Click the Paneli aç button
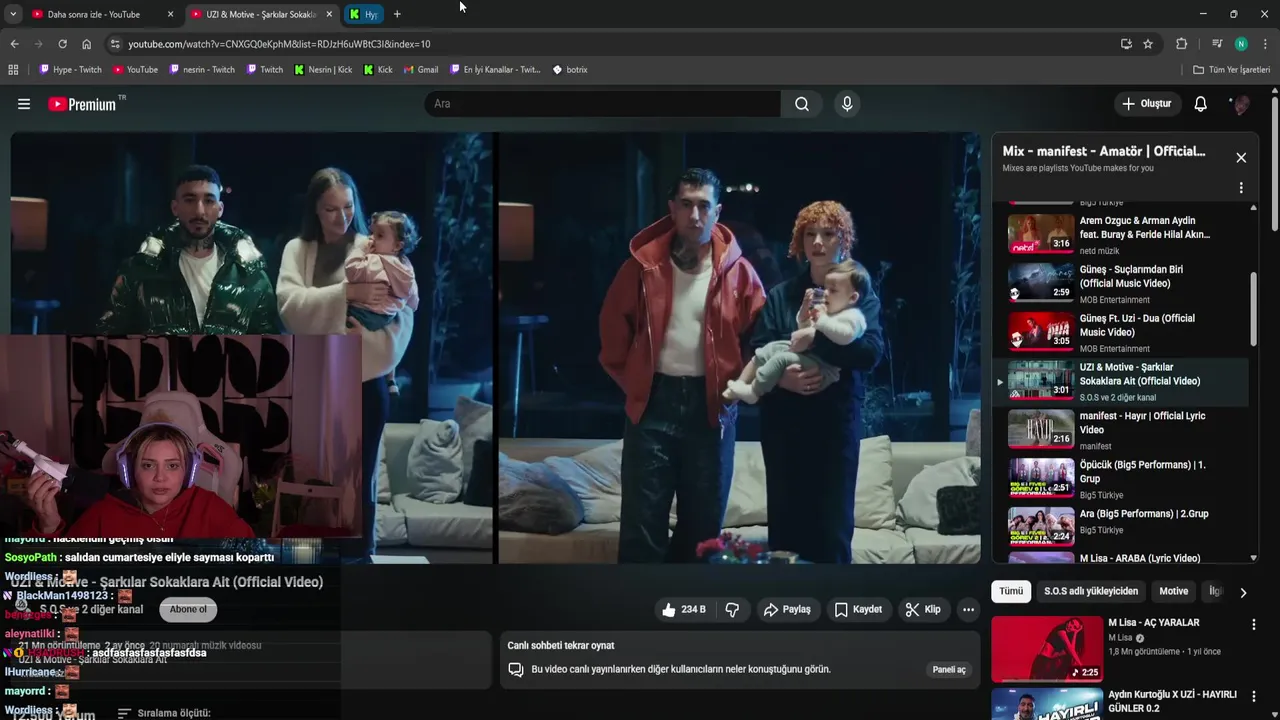The width and height of the screenshot is (1280, 720). (949, 670)
